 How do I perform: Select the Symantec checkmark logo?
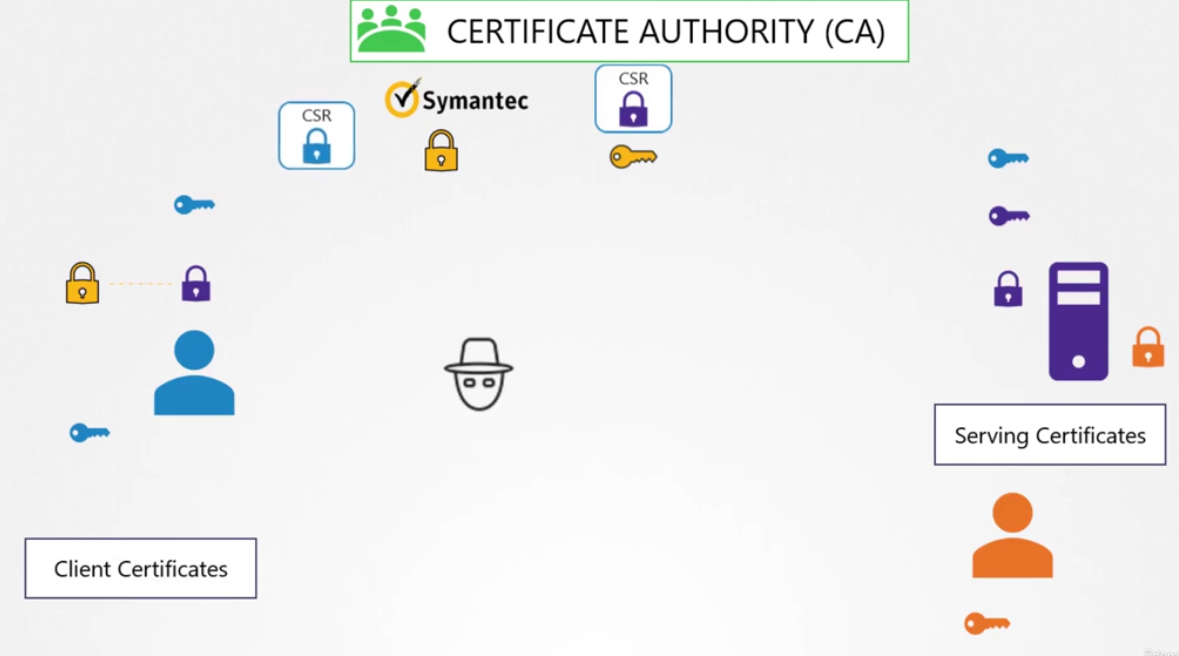[x=402, y=98]
